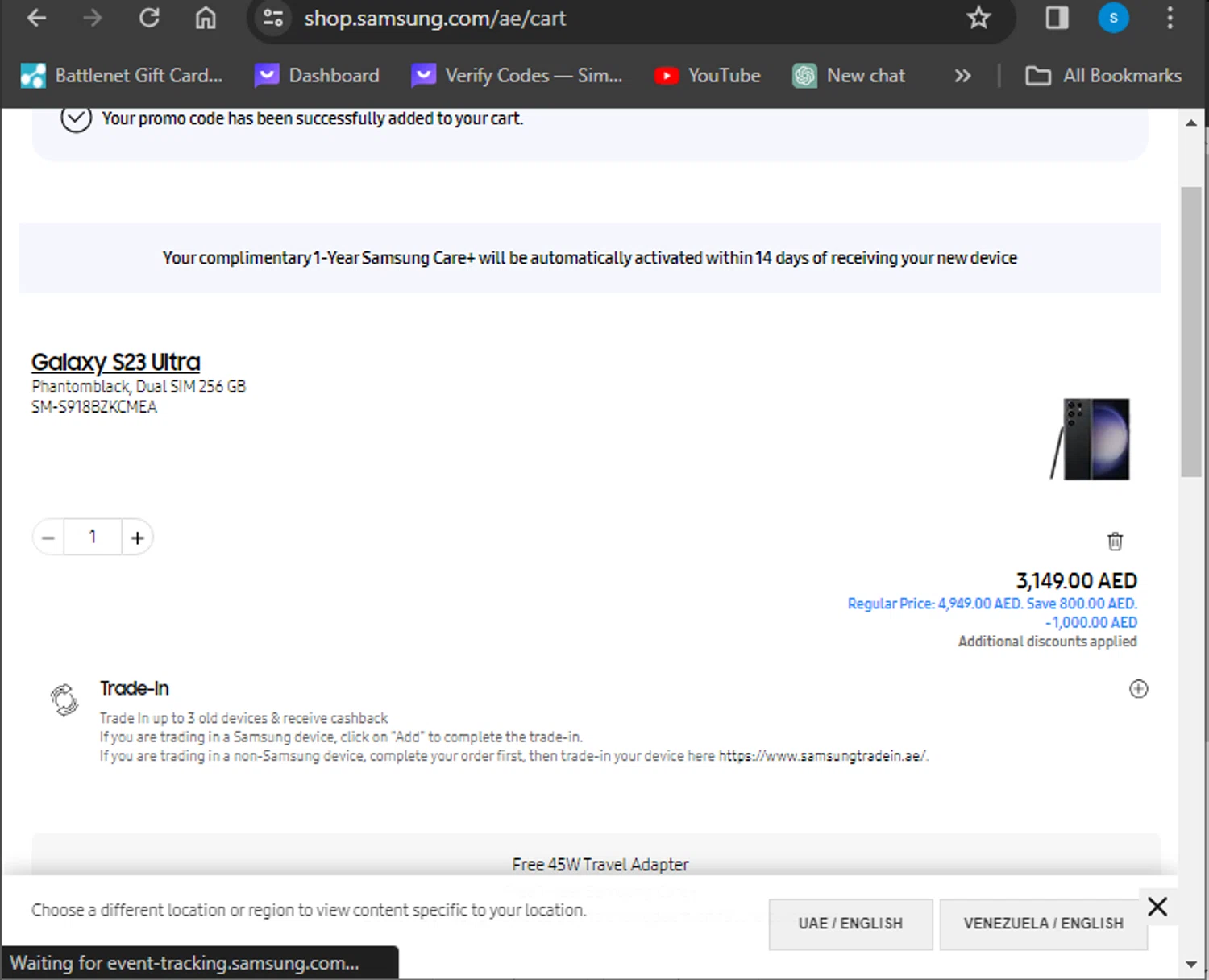This screenshot has height=980, width=1209.
Task: Click the -1,000.00 AED discount text
Action: [1091, 622]
